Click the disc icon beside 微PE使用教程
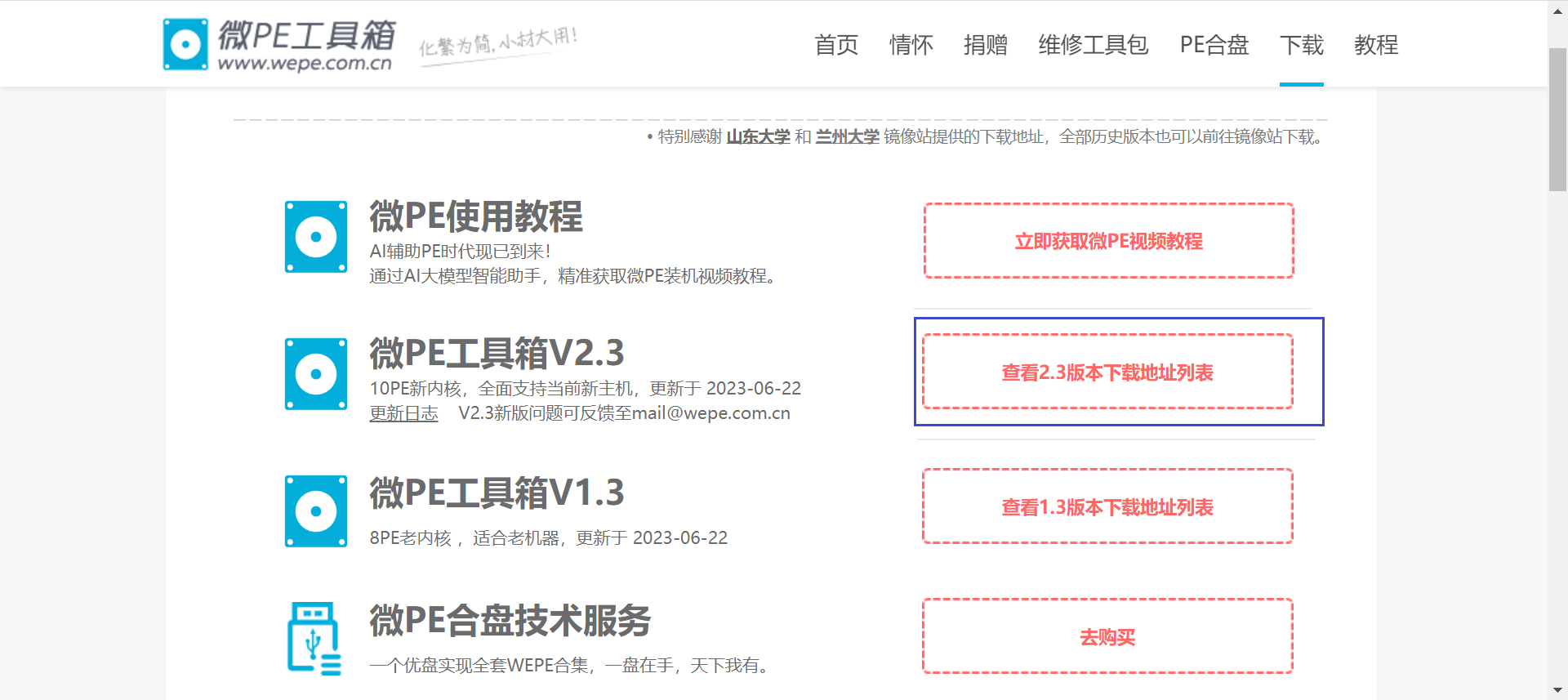Viewport: 1568px width, 700px height. (x=316, y=237)
